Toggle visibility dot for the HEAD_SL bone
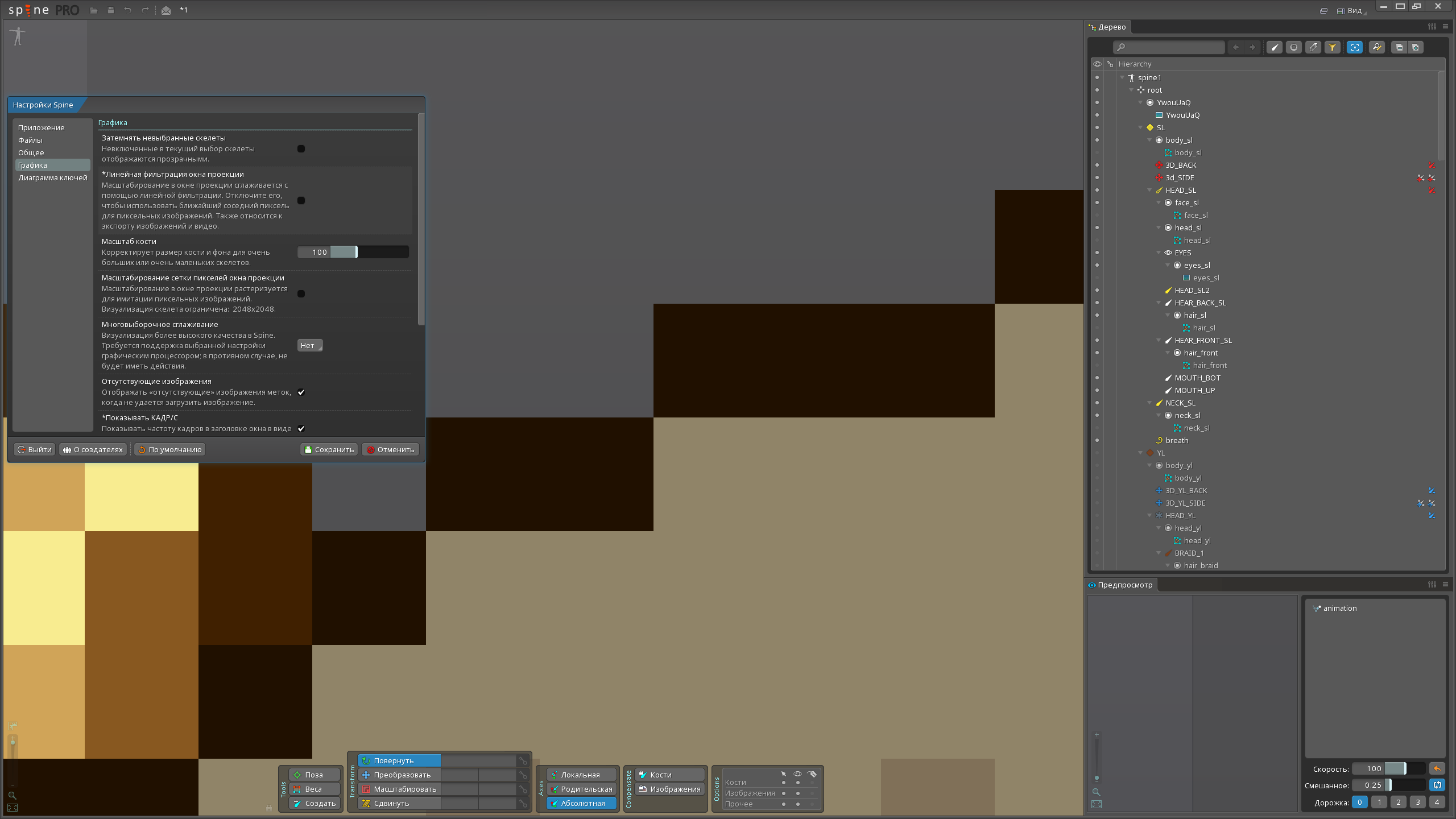Screen dimensions: 1456x819 pyautogui.click(x=1097, y=190)
